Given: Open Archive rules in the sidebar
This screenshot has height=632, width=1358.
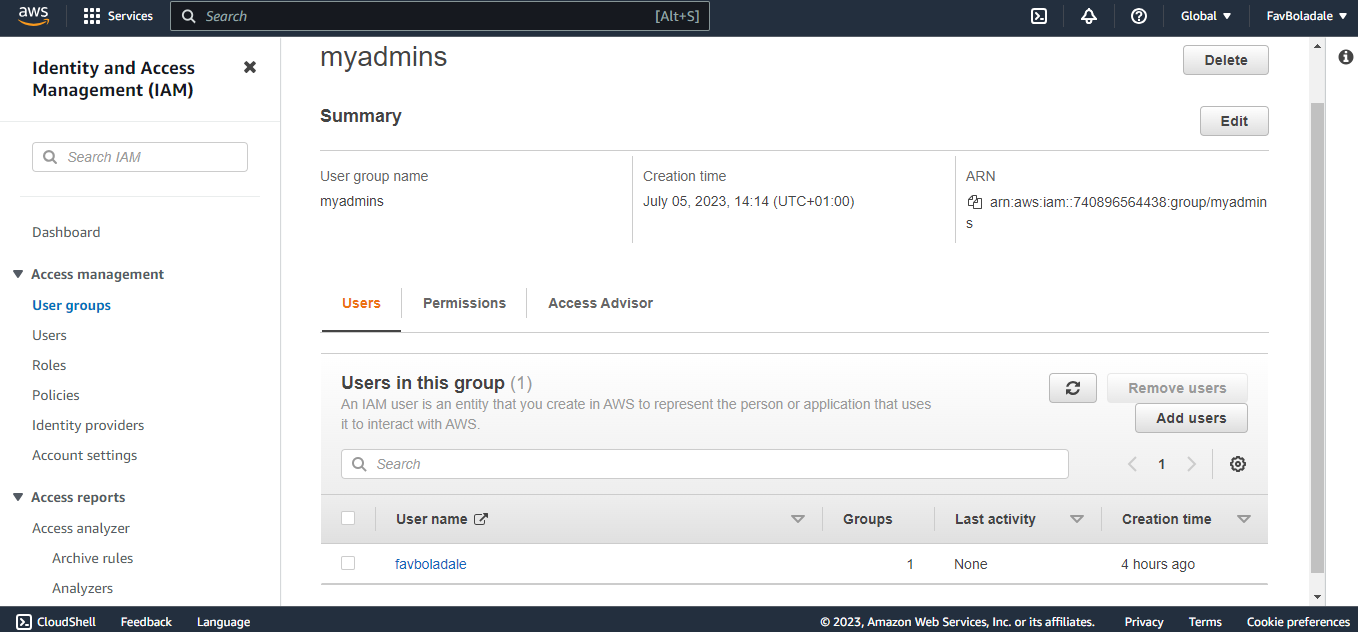Looking at the screenshot, I should pos(92,558).
